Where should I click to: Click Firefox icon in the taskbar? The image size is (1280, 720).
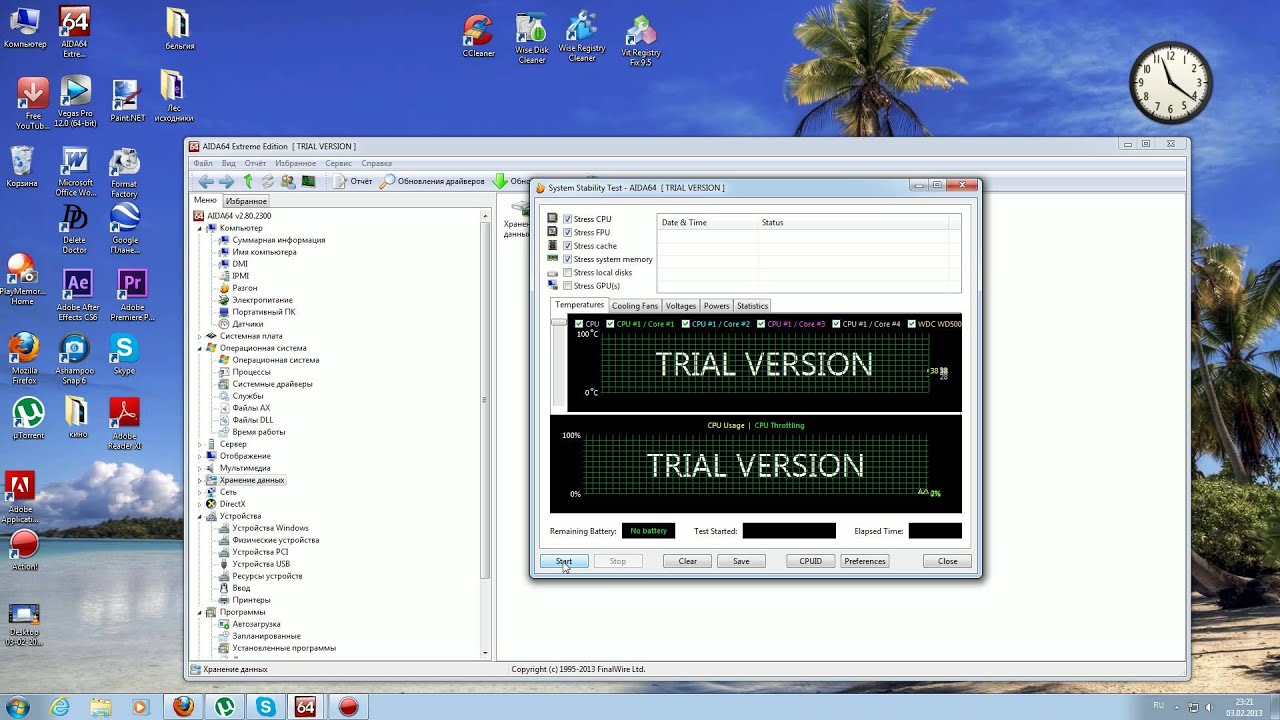point(183,706)
